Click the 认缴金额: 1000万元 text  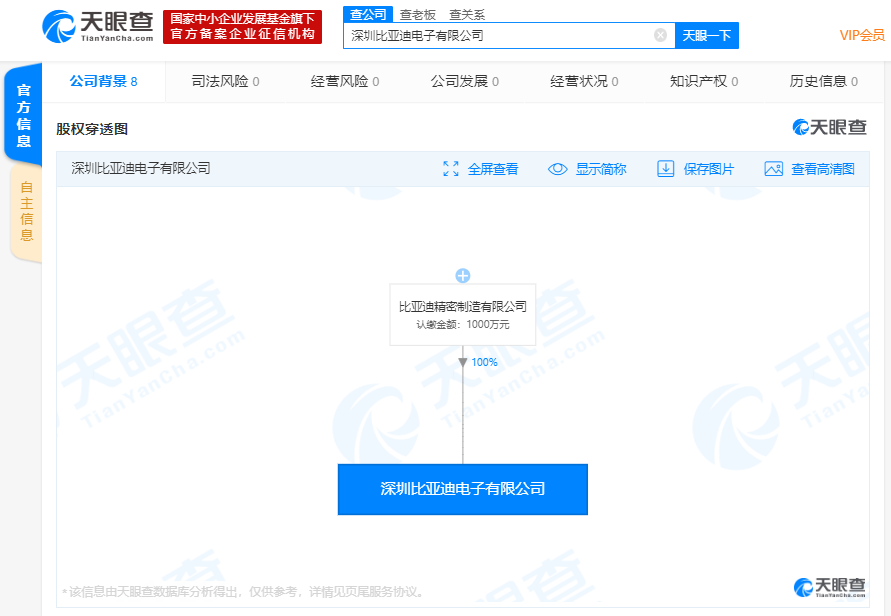(x=463, y=324)
